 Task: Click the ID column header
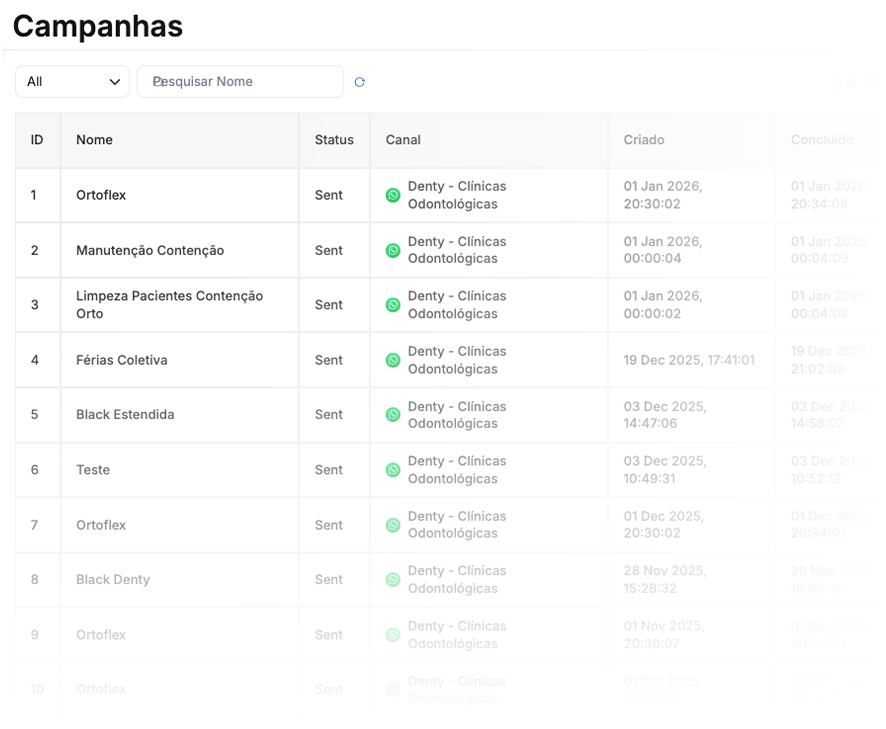[37, 140]
